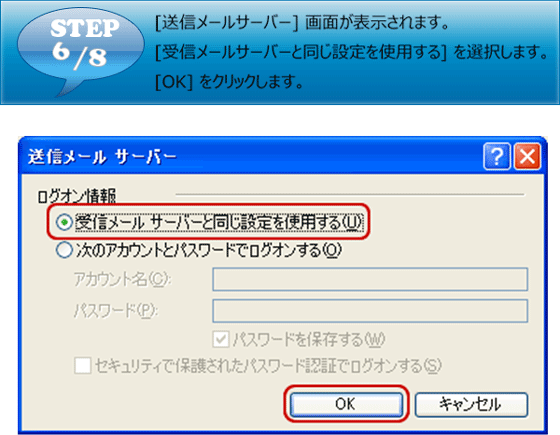This screenshot has width=560, height=435.
Task: Select 受信メール サーバーと同じ設定を使用する radio button
Action: (64, 222)
